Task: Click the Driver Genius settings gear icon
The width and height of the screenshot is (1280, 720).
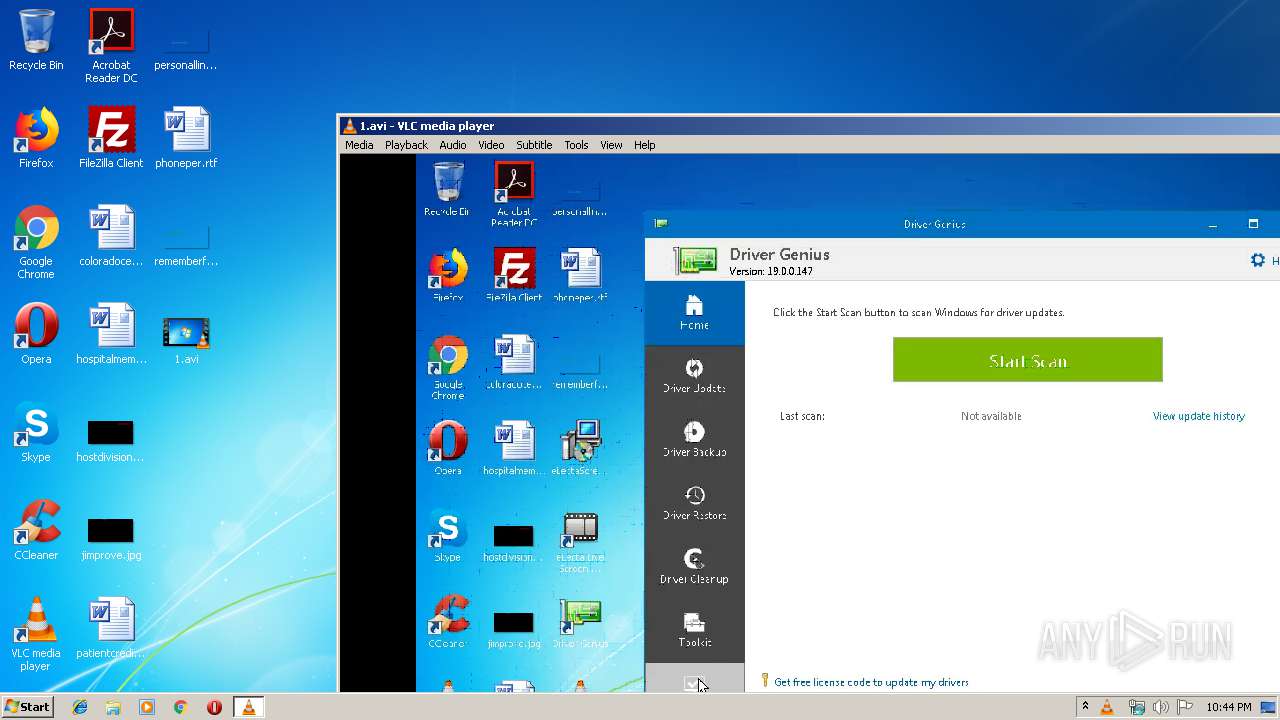Action: pos(1258,260)
